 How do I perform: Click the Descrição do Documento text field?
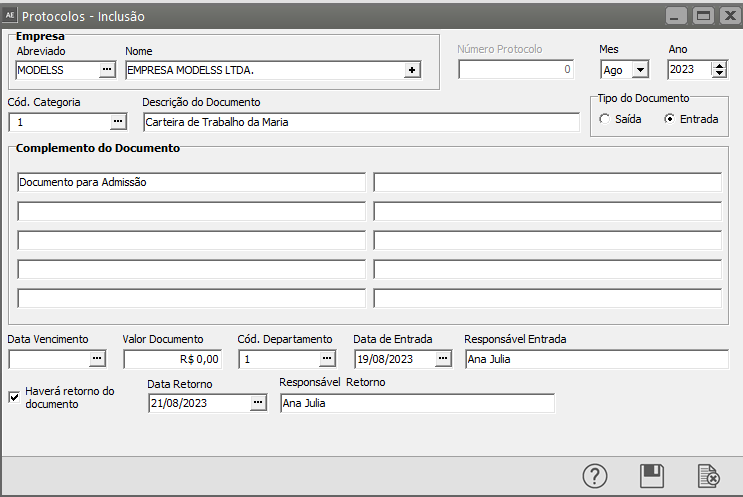point(360,122)
